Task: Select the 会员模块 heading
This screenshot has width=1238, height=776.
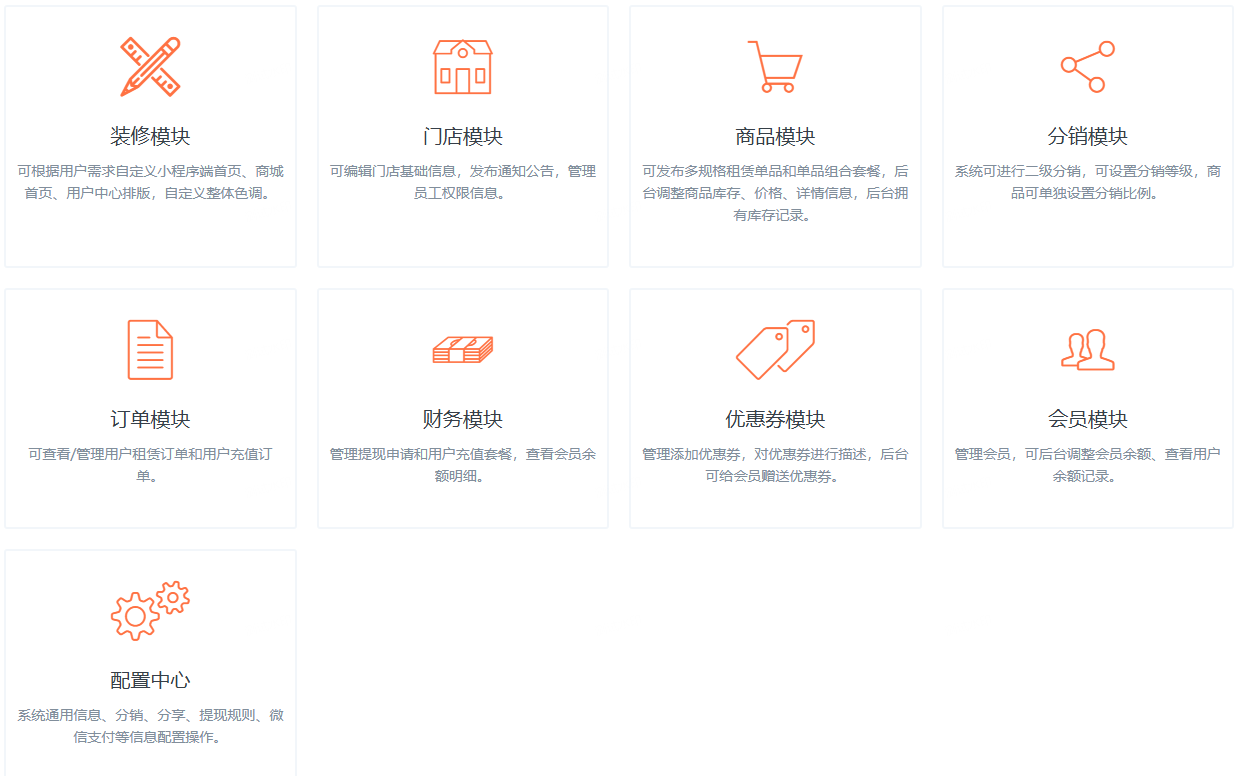Action: click(1087, 420)
